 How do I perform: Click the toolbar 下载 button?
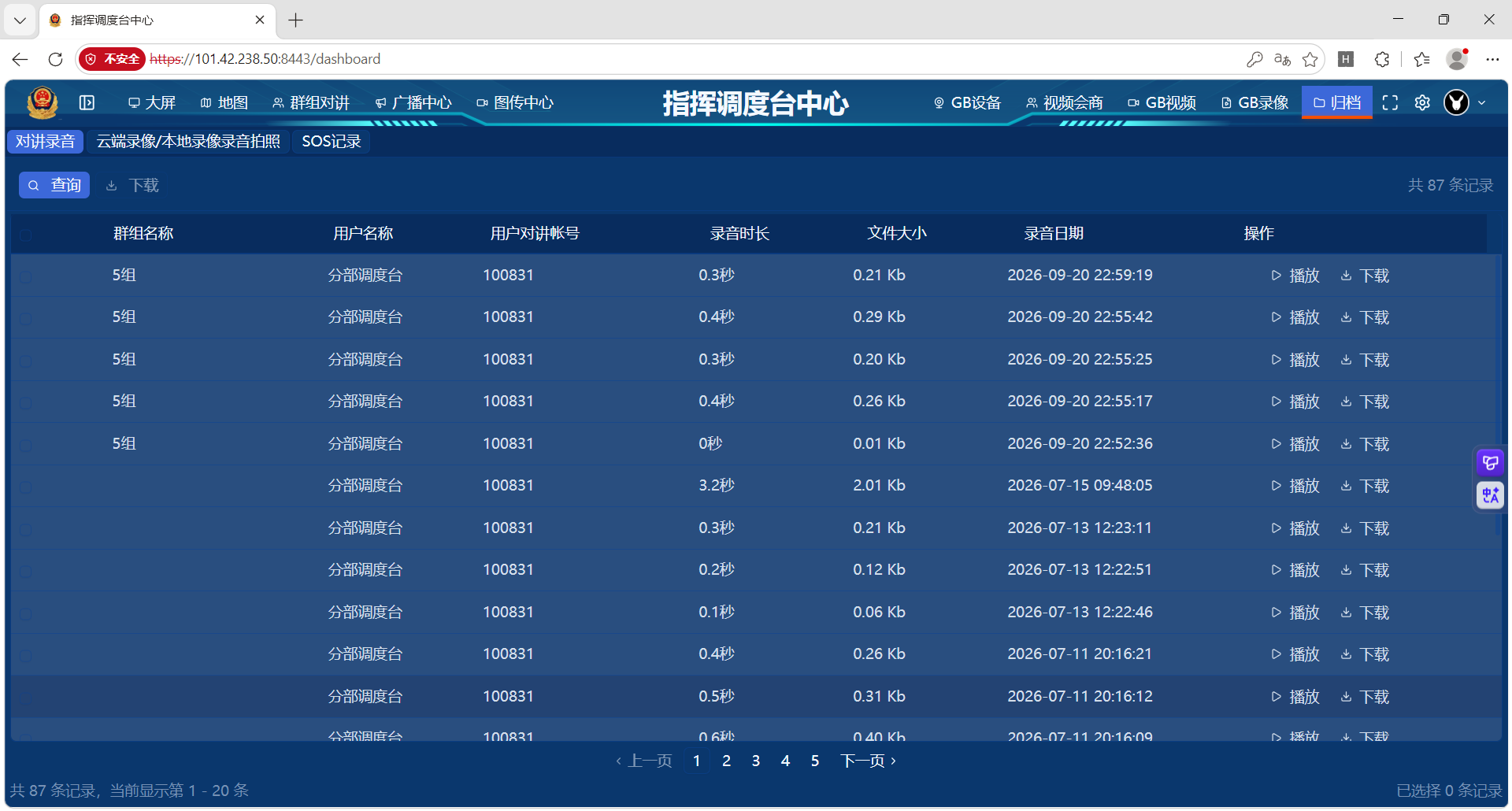click(132, 185)
